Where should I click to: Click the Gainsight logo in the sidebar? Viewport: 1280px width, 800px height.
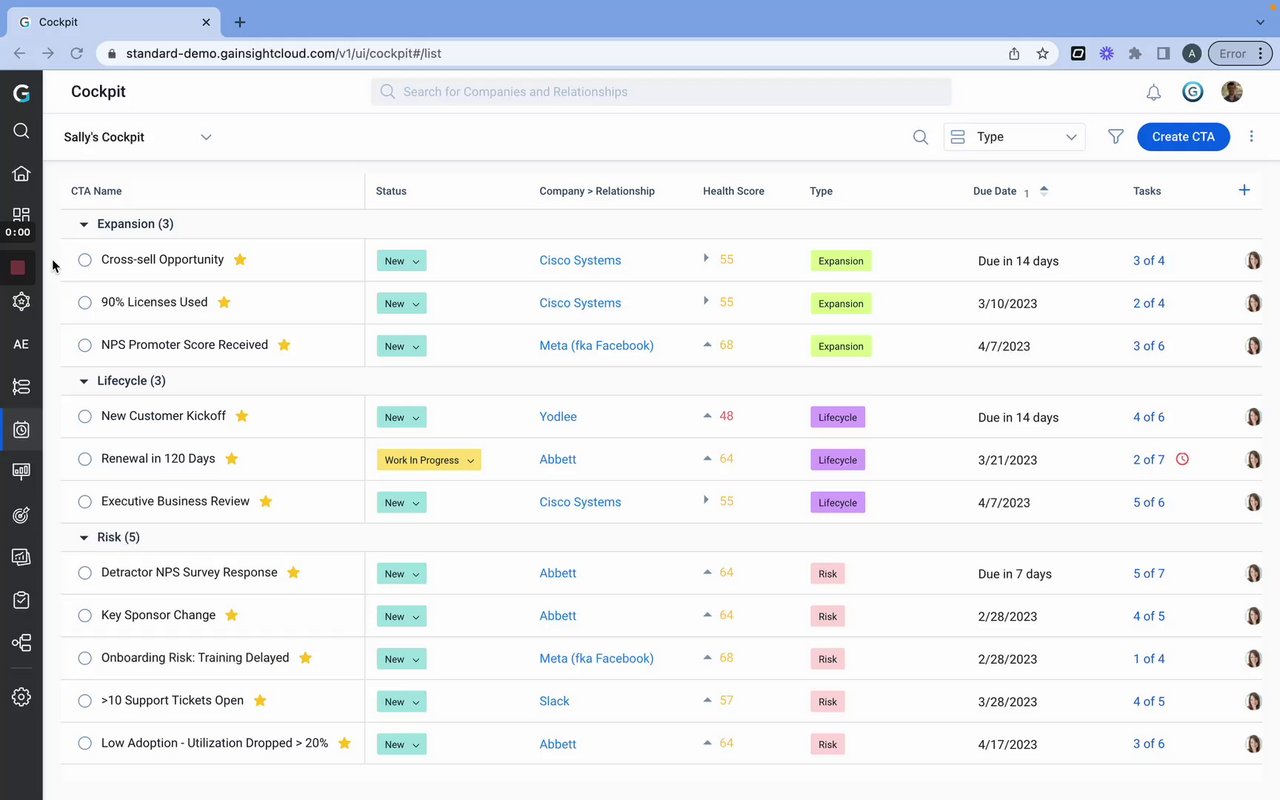click(21, 93)
